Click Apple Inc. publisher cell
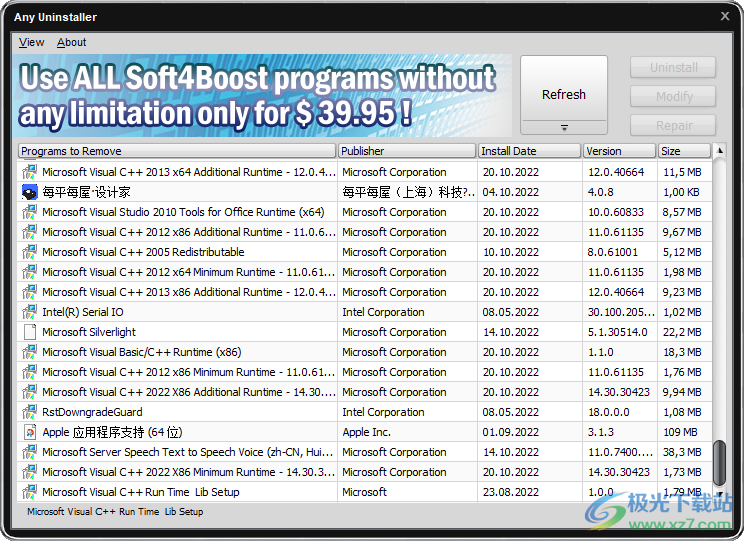 coord(407,432)
